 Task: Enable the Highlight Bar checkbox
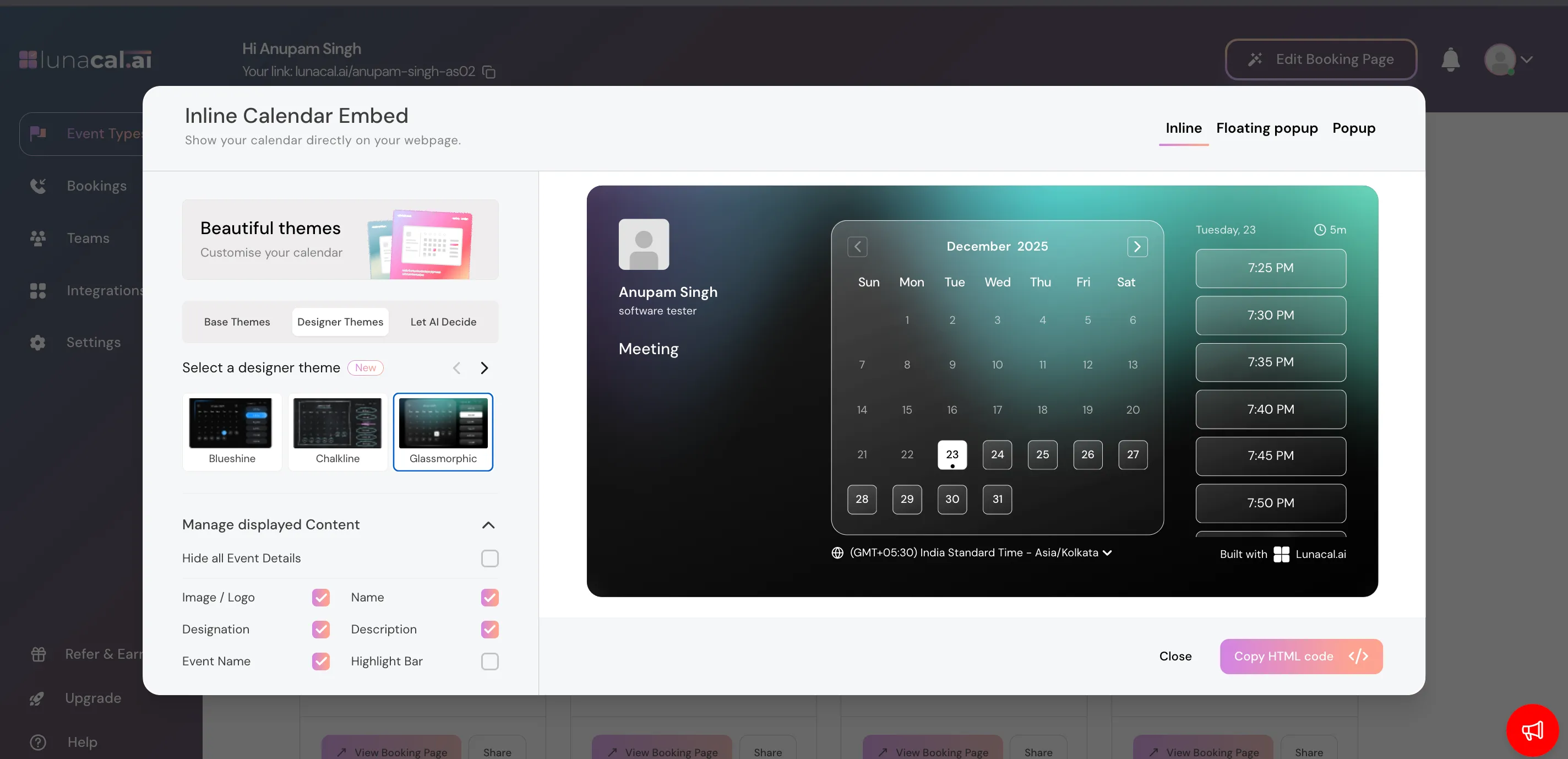tap(489, 661)
